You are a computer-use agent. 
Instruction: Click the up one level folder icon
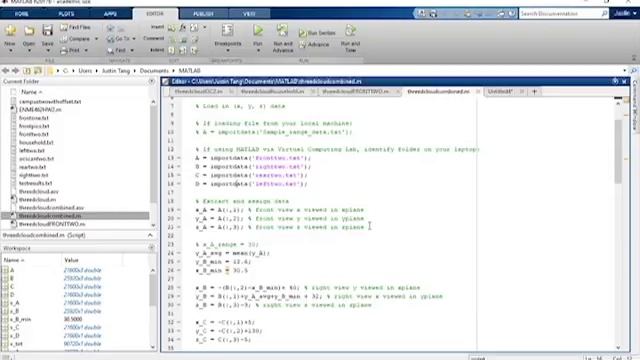click(x=27, y=71)
